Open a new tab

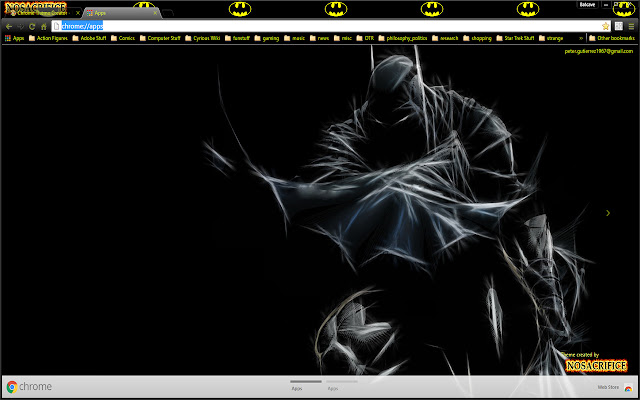(168, 13)
